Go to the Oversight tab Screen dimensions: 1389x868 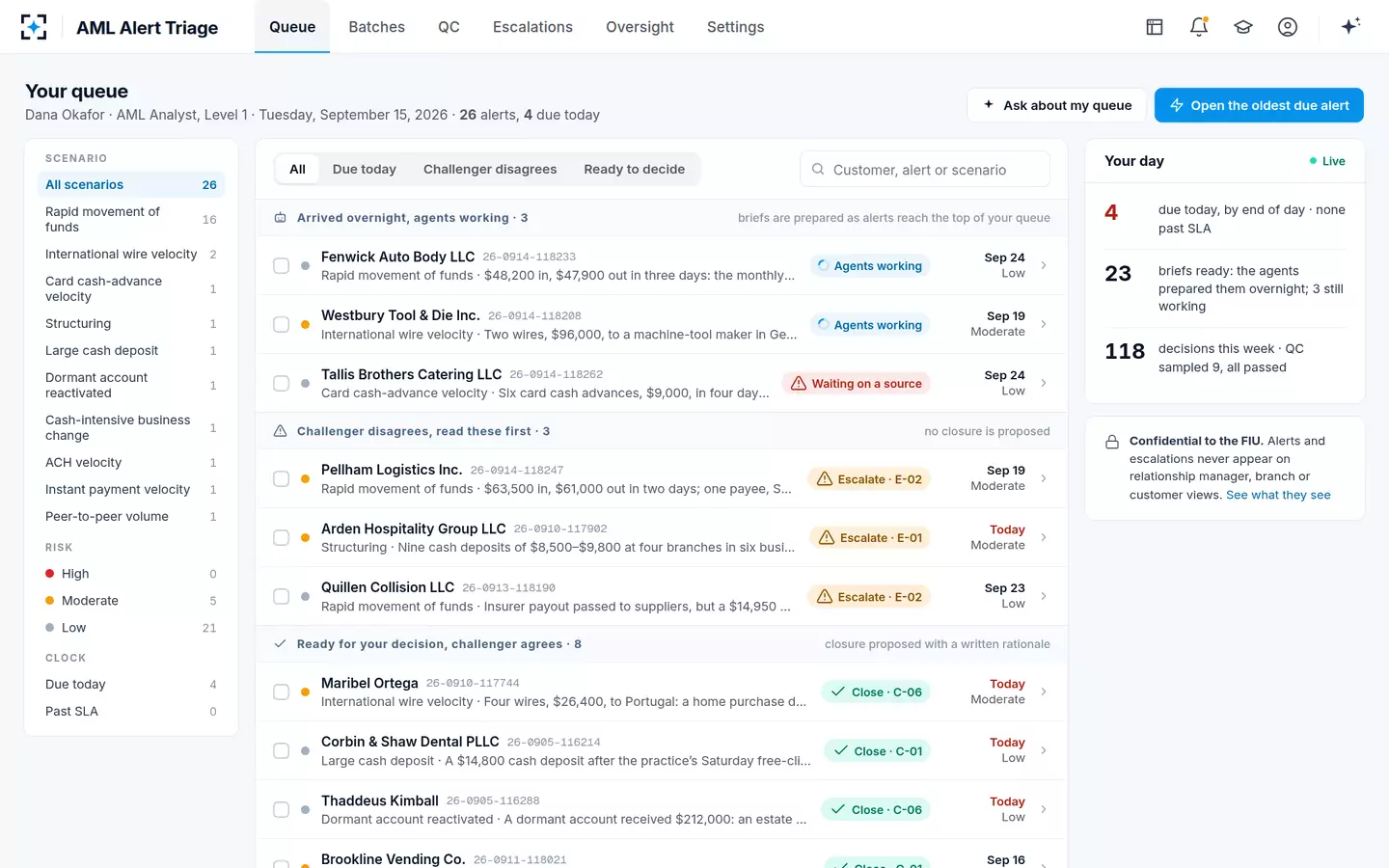click(640, 27)
